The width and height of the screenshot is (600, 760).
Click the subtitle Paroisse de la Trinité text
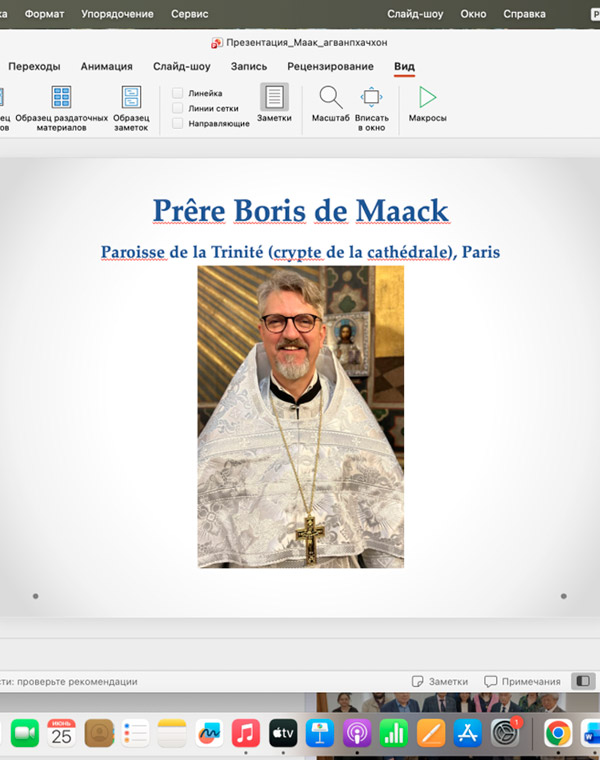click(x=300, y=252)
